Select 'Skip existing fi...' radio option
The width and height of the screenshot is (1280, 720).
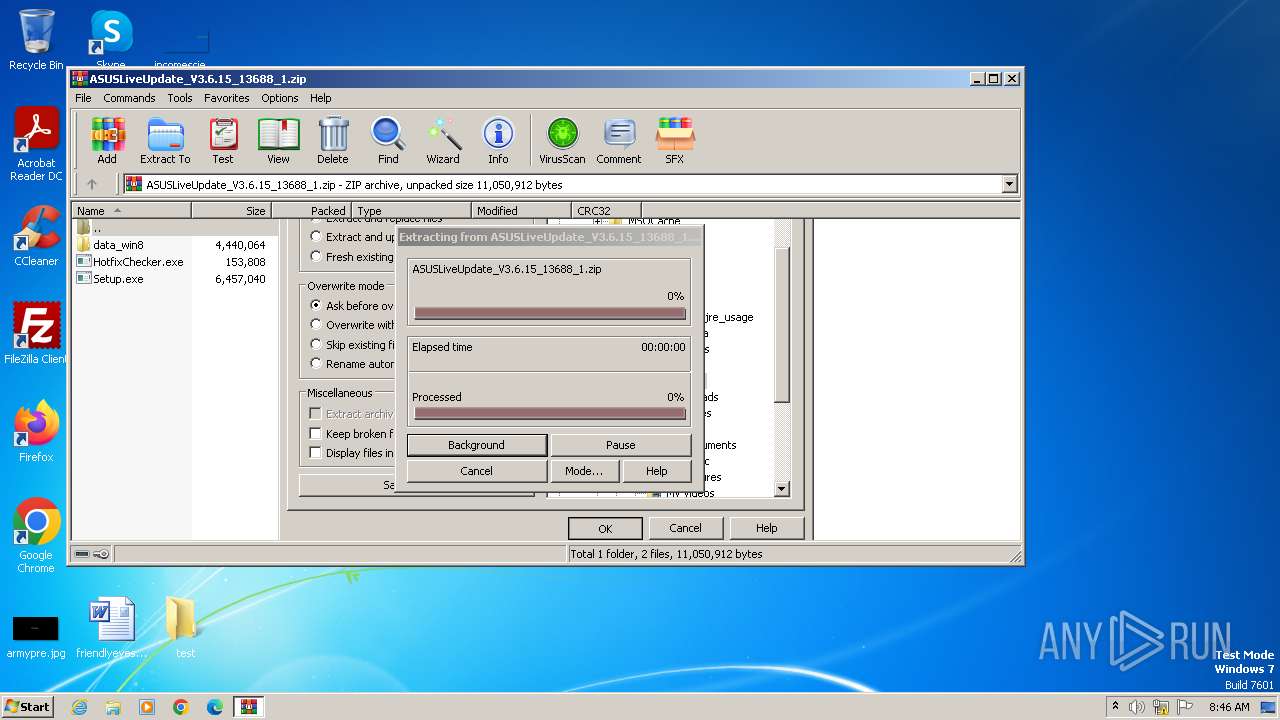(316, 344)
